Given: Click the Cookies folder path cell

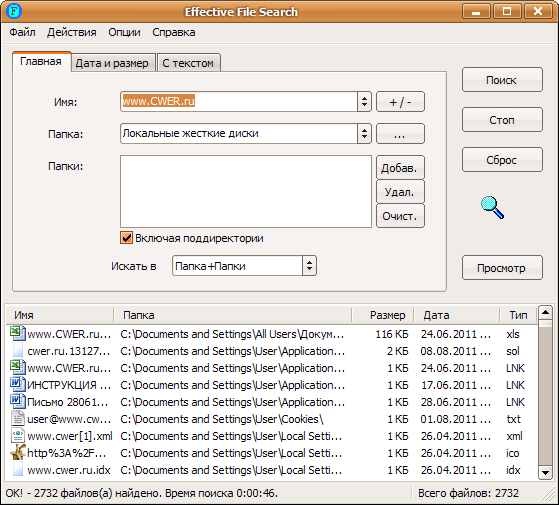Looking at the screenshot, I should pos(222,419).
